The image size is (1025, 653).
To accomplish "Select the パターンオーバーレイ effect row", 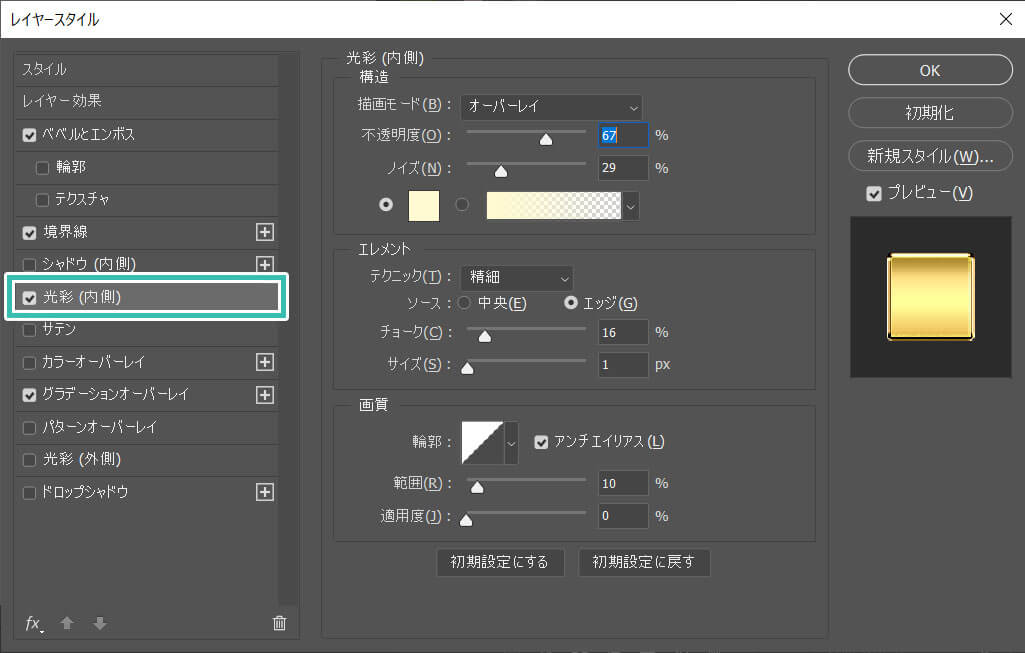I will click(146, 427).
